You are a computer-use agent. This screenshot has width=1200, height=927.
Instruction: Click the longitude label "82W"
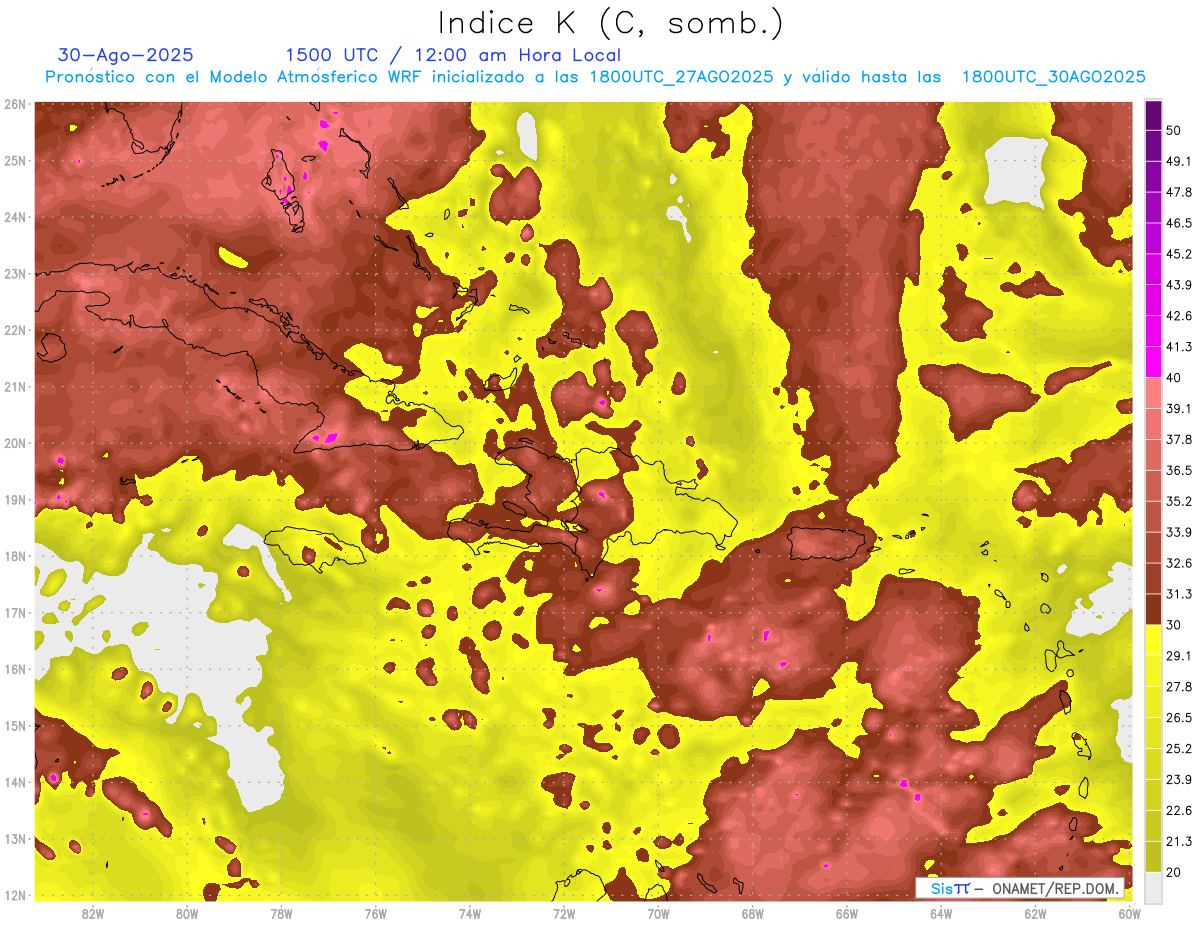pyautogui.click(x=93, y=913)
